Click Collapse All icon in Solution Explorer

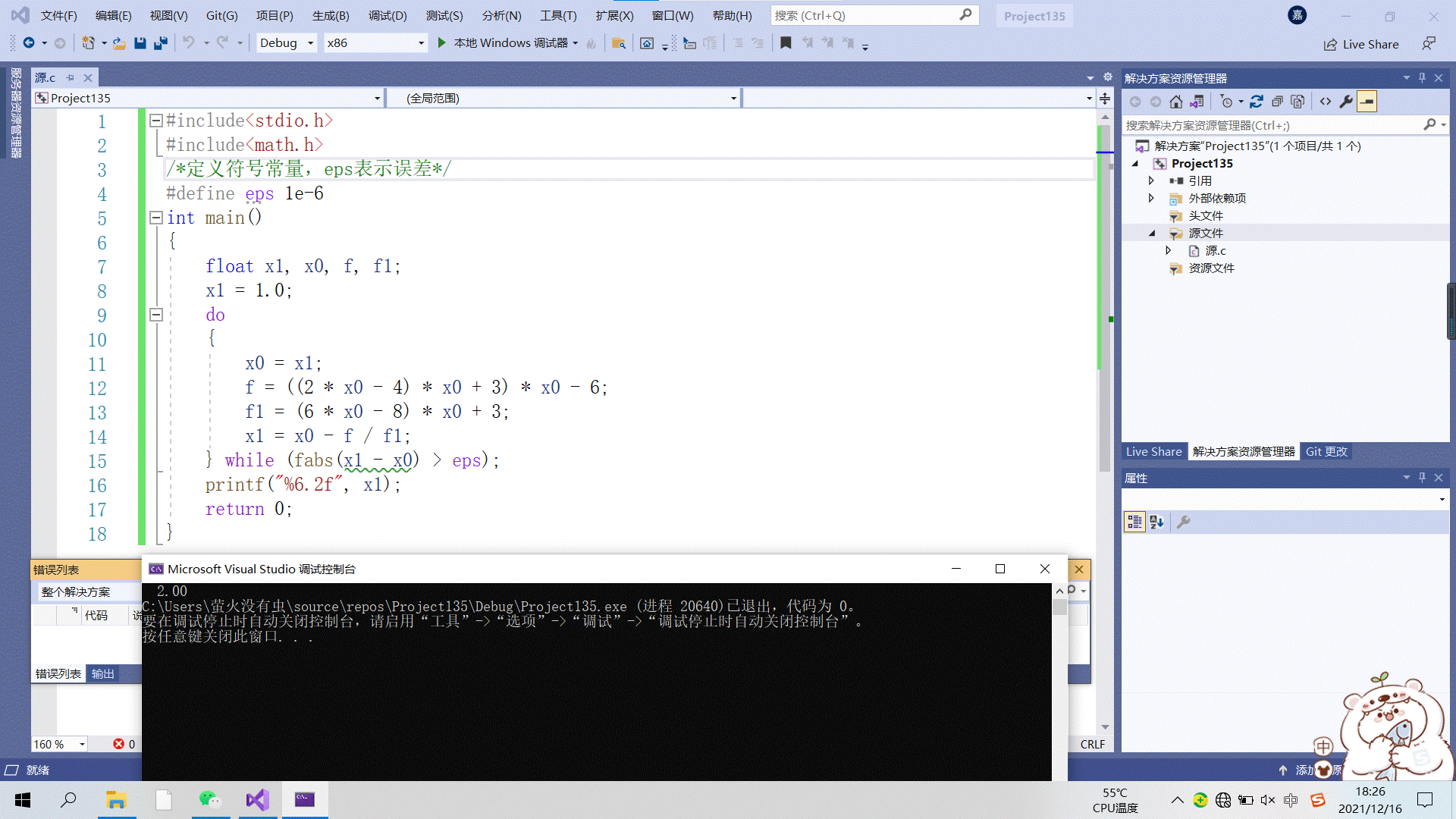1277,102
